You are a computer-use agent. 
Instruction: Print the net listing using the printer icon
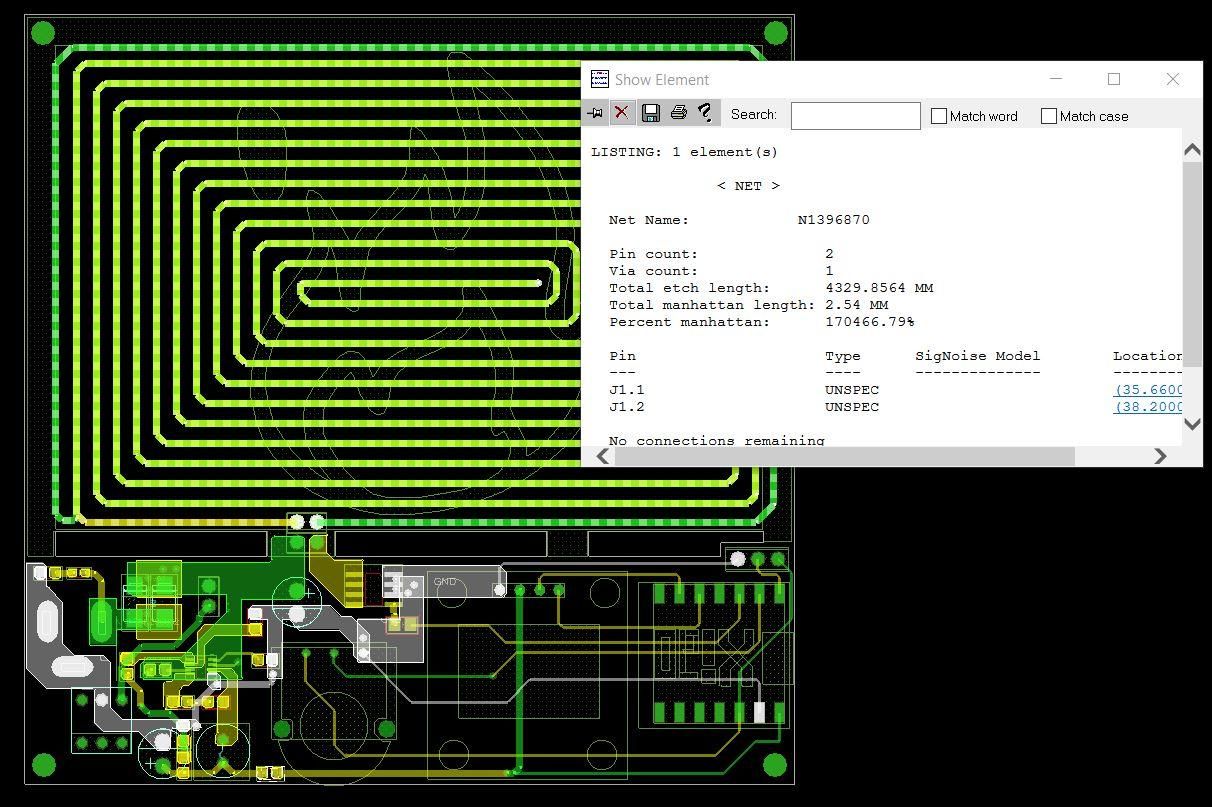[x=679, y=113]
